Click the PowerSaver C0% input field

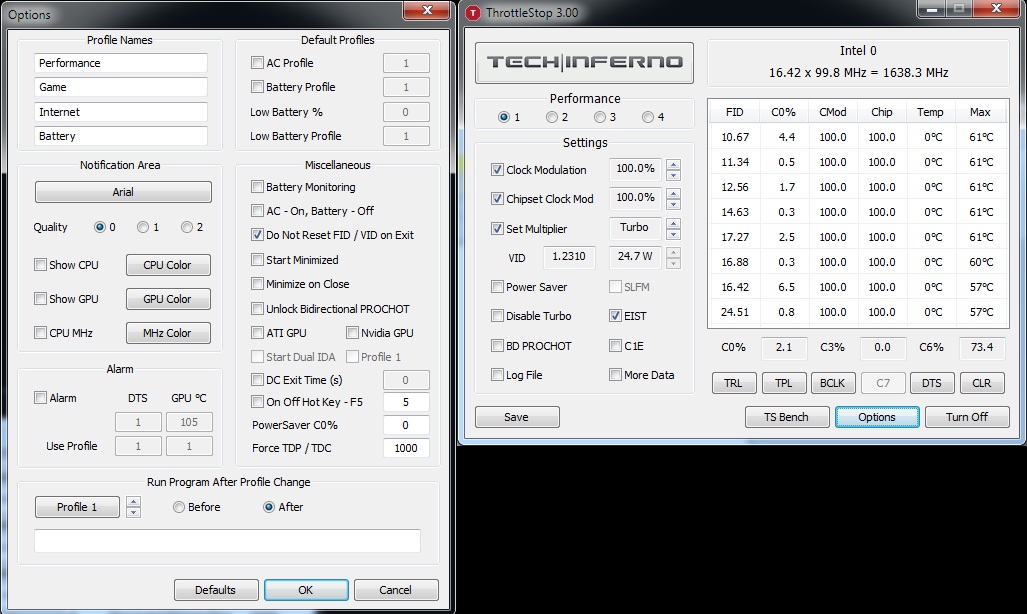pyautogui.click(x=406, y=425)
